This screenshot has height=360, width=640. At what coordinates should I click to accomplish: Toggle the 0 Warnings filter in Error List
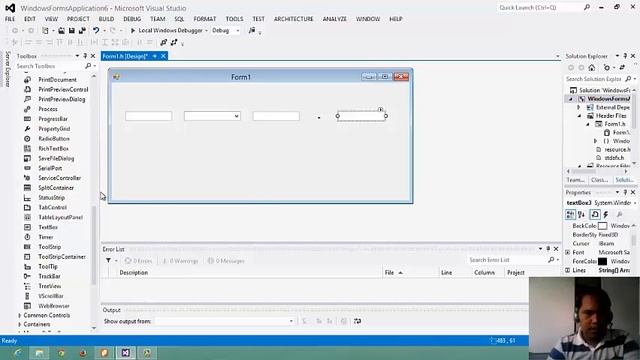(x=180, y=261)
